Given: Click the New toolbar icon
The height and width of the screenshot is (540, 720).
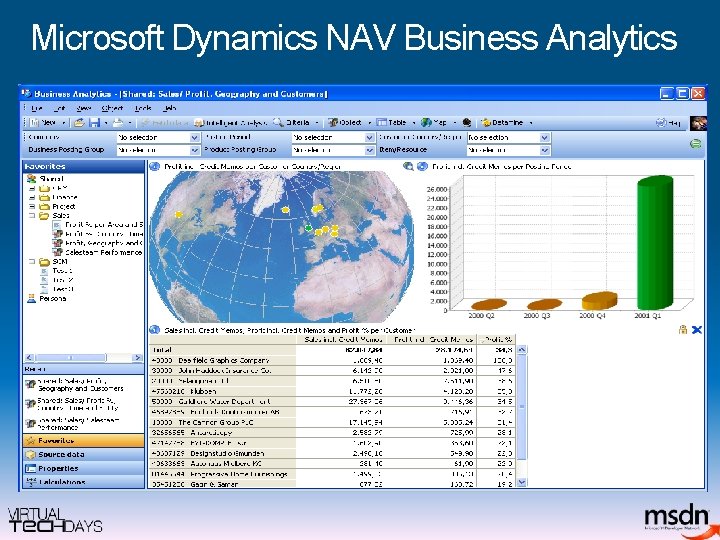Looking at the screenshot, I should pos(34,123).
